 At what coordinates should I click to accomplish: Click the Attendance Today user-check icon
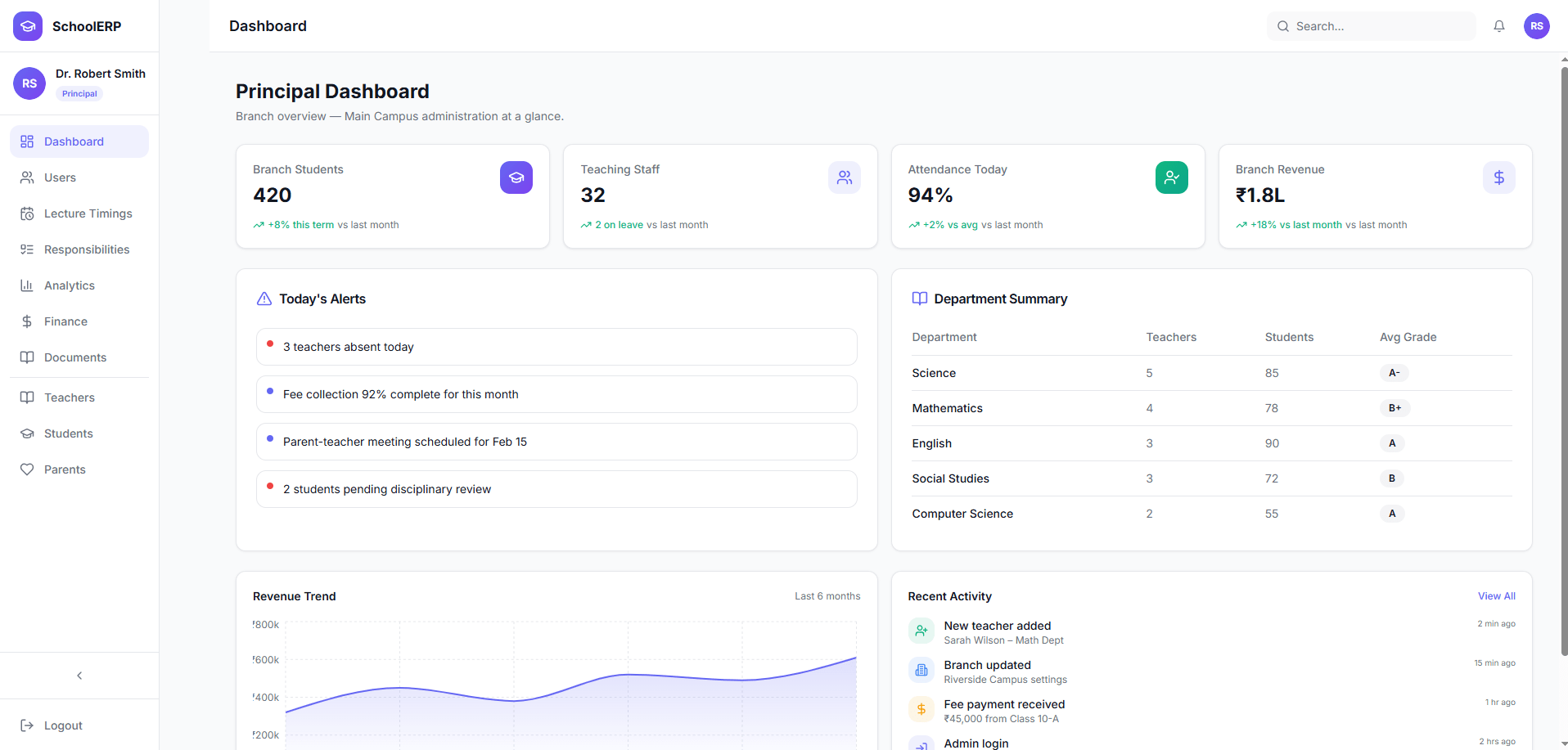click(1172, 177)
